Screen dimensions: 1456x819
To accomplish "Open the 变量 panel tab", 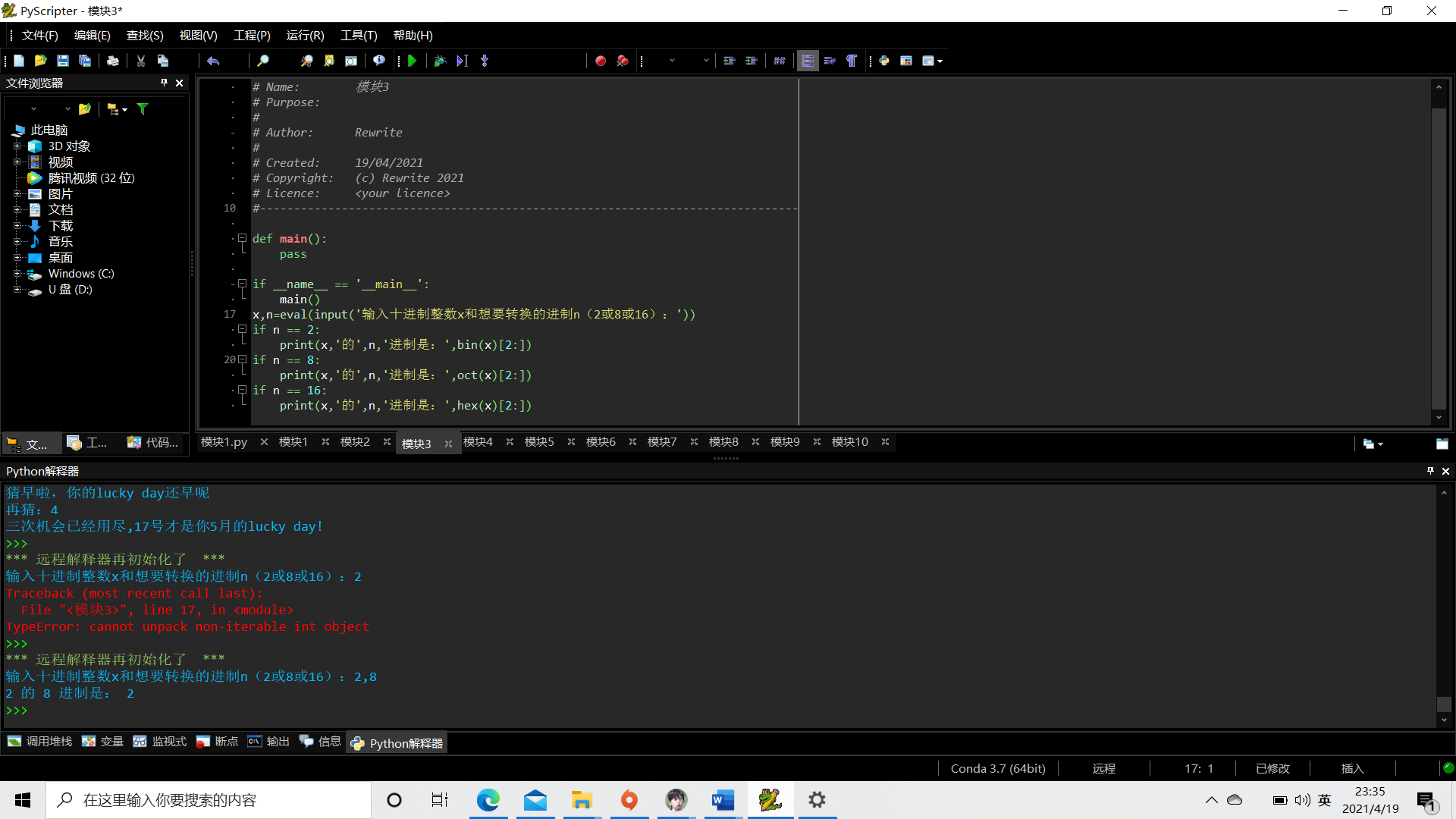I will 103,742.
